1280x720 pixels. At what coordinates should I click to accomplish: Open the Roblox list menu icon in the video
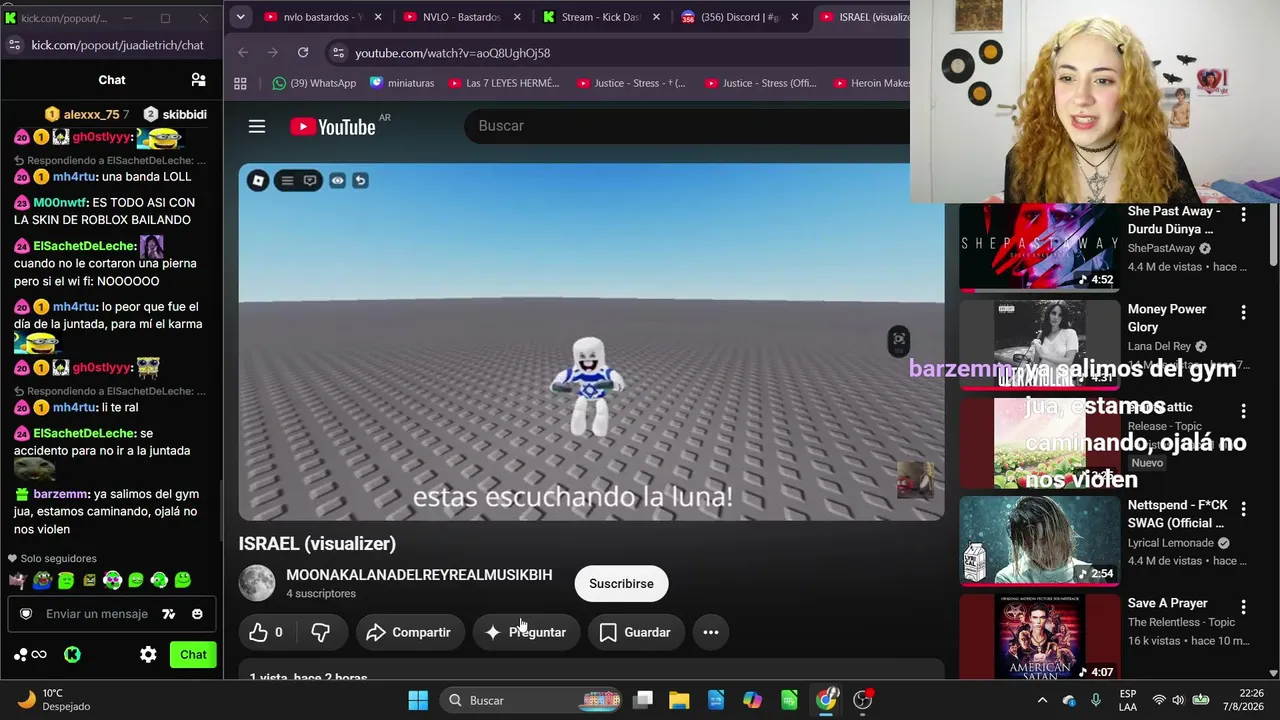(x=287, y=181)
